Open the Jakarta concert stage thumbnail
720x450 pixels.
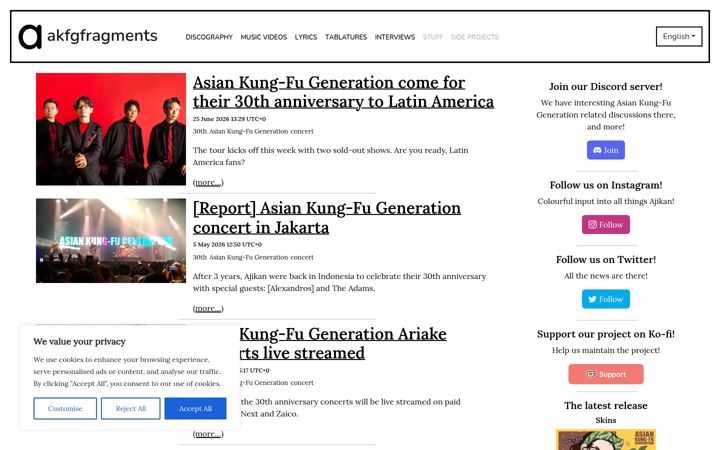pyautogui.click(x=111, y=241)
